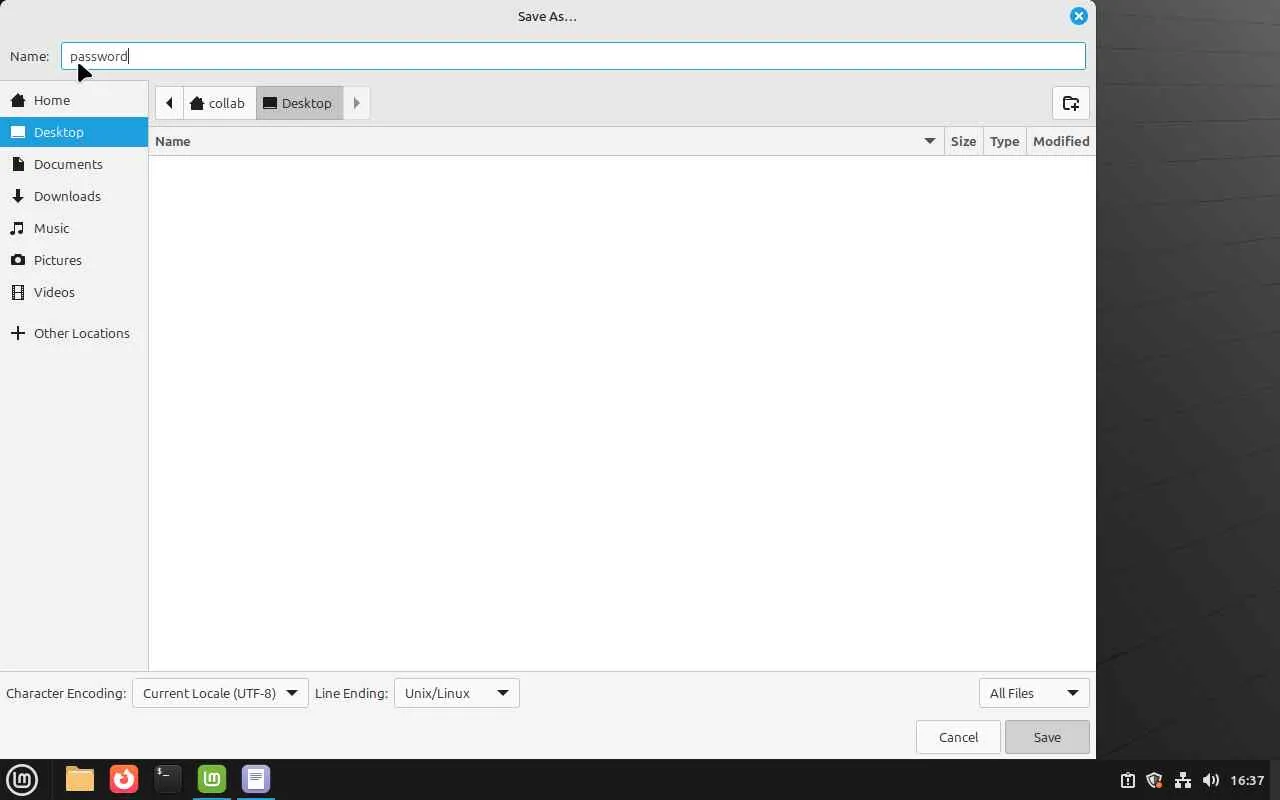Click the Save button
This screenshot has height=800, width=1280.
pos(1047,737)
